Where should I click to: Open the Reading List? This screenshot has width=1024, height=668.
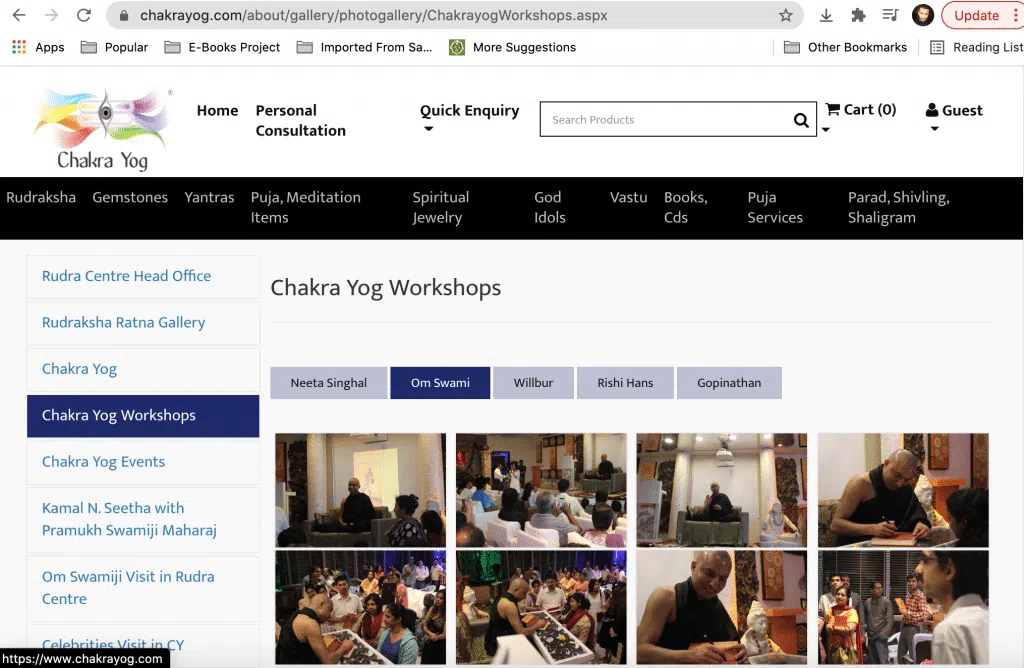point(976,47)
